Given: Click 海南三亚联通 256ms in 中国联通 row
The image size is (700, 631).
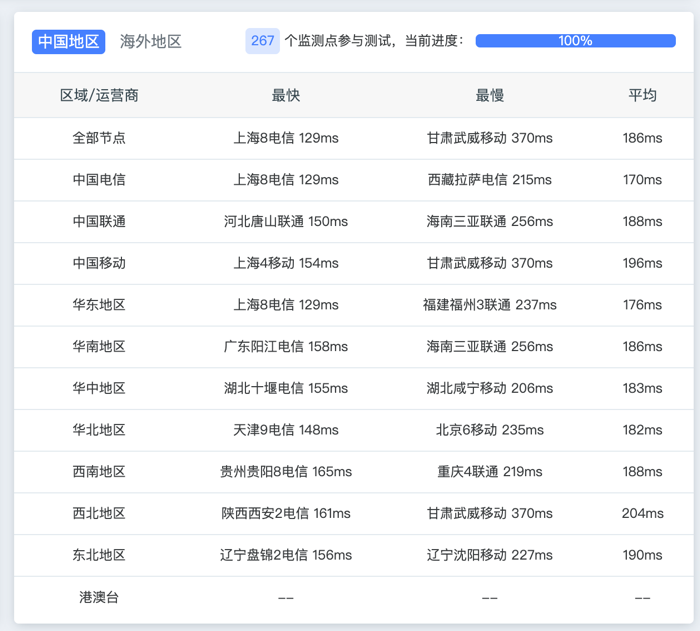Looking at the screenshot, I should click(x=490, y=221).
